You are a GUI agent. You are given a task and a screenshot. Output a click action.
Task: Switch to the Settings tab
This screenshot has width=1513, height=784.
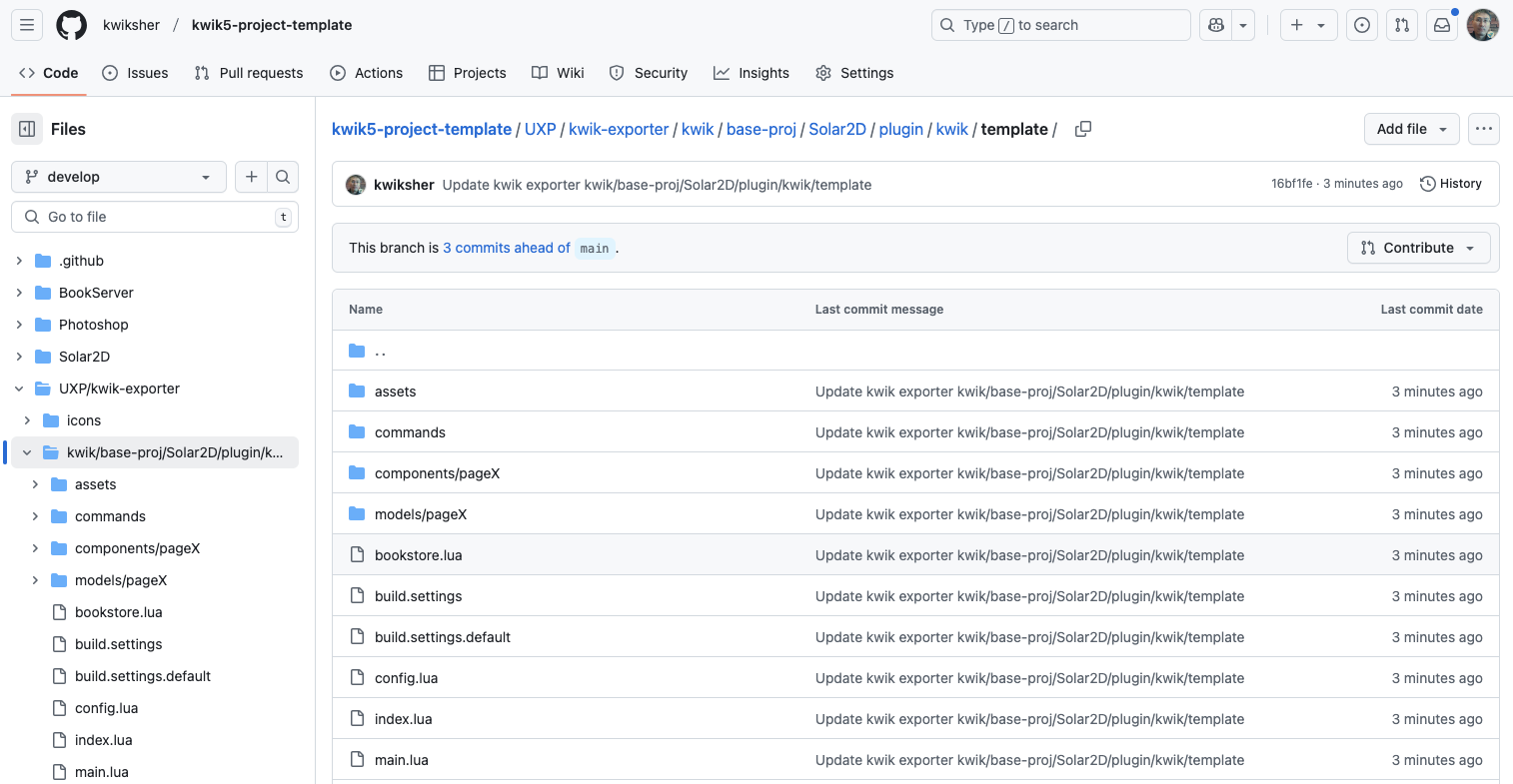pyautogui.click(x=854, y=73)
